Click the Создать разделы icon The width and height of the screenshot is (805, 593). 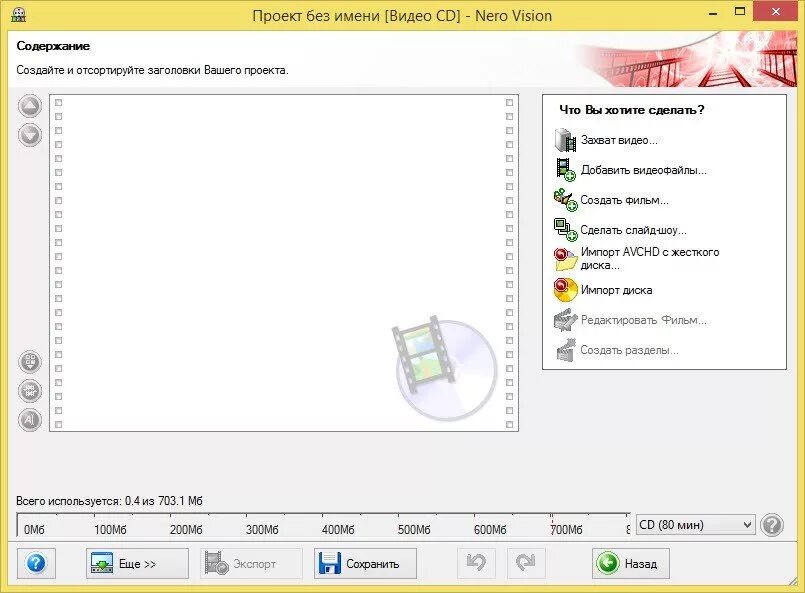coord(565,350)
